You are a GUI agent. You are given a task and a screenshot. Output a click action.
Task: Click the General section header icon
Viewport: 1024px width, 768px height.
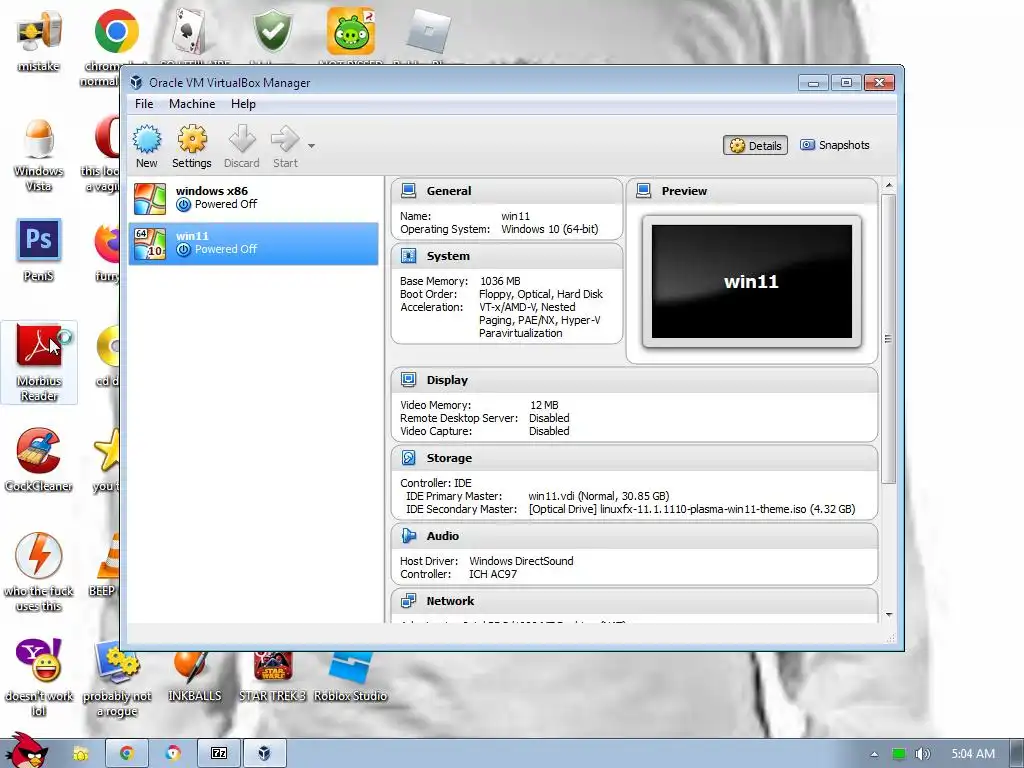[409, 191]
